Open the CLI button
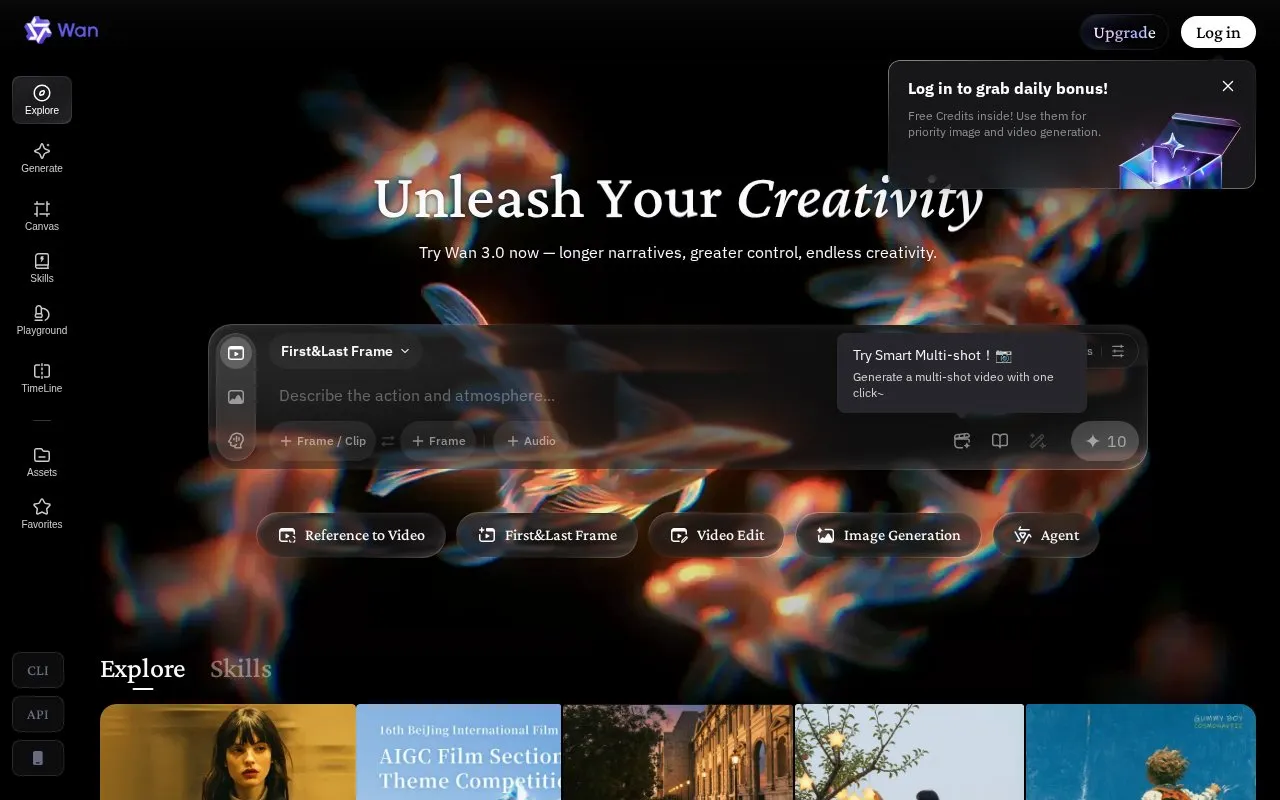This screenshot has width=1280, height=800. (38, 670)
